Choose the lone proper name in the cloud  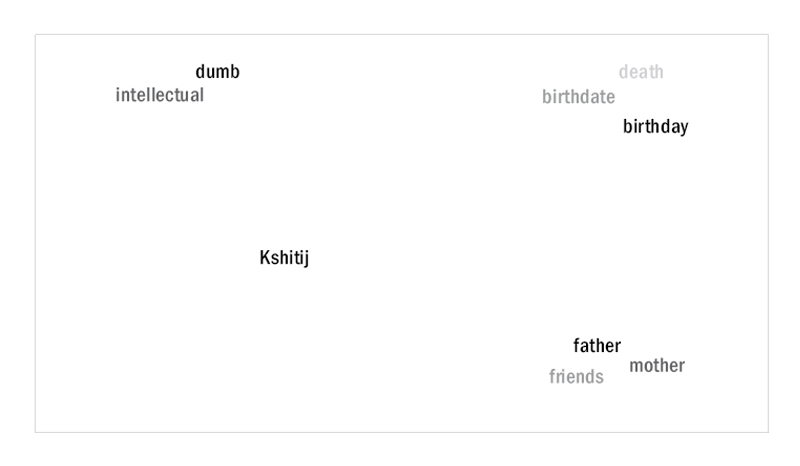284,258
